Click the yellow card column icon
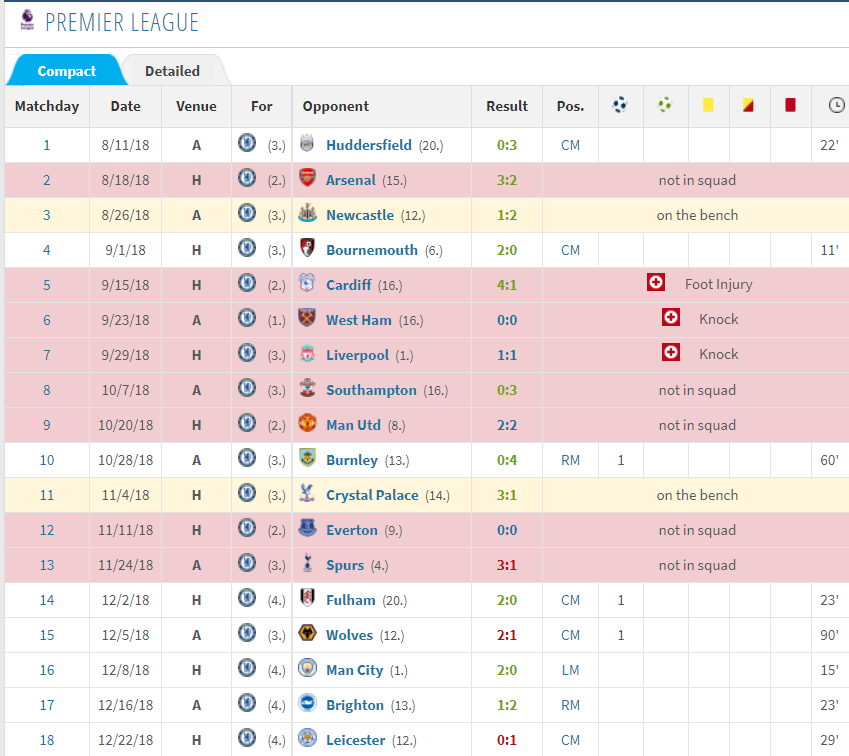The height and width of the screenshot is (756, 849). 708,105
